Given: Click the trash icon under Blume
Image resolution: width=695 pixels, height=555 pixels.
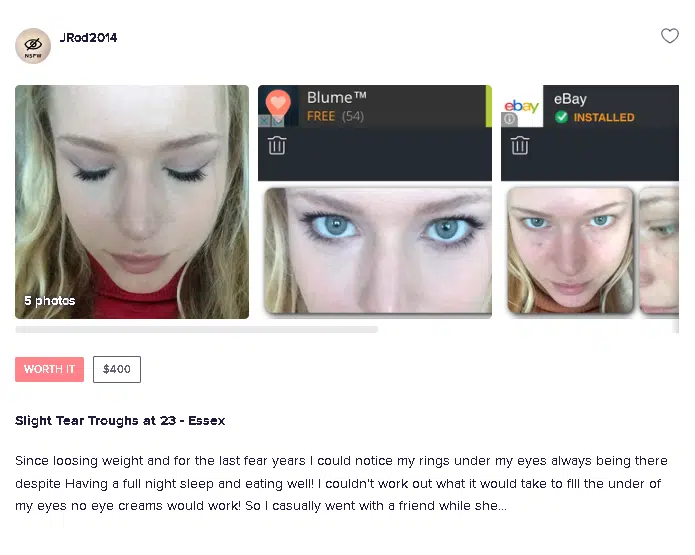Looking at the screenshot, I should click(277, 146).
